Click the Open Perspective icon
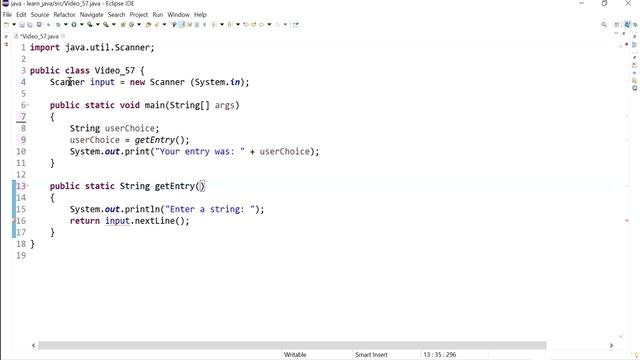 coord(617,24)
